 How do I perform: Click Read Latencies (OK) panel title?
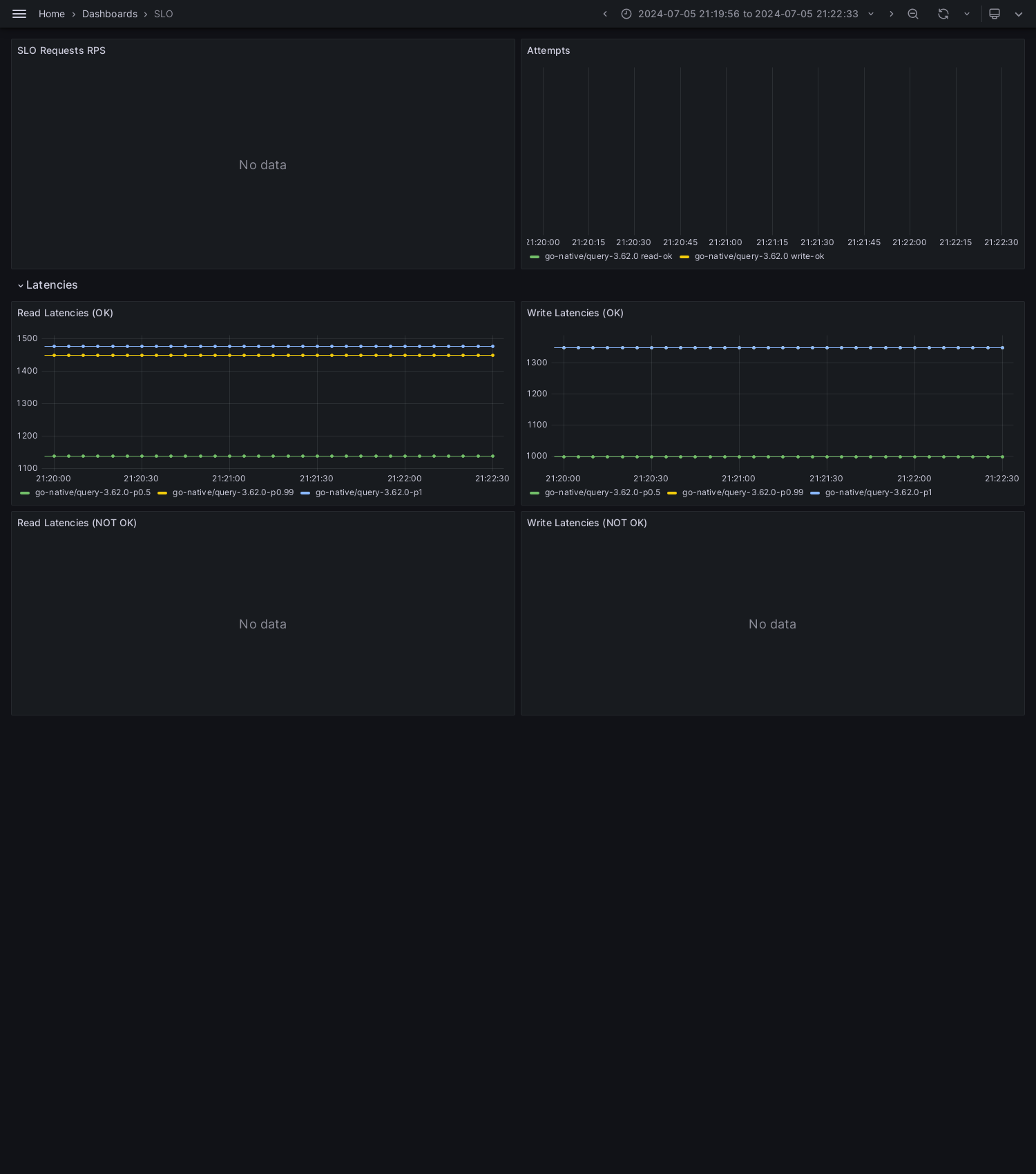(65, 313)
